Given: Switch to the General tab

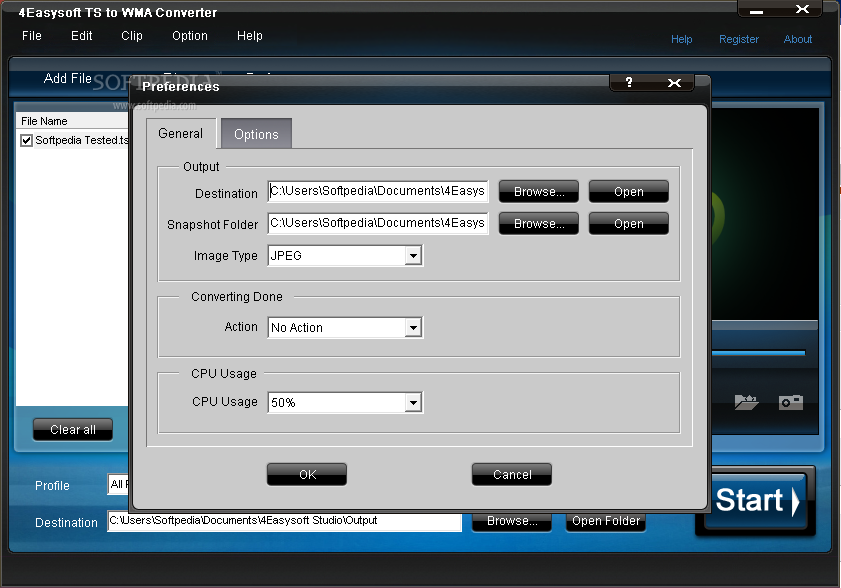Looking at the screenshot, I should click(181, 134).
